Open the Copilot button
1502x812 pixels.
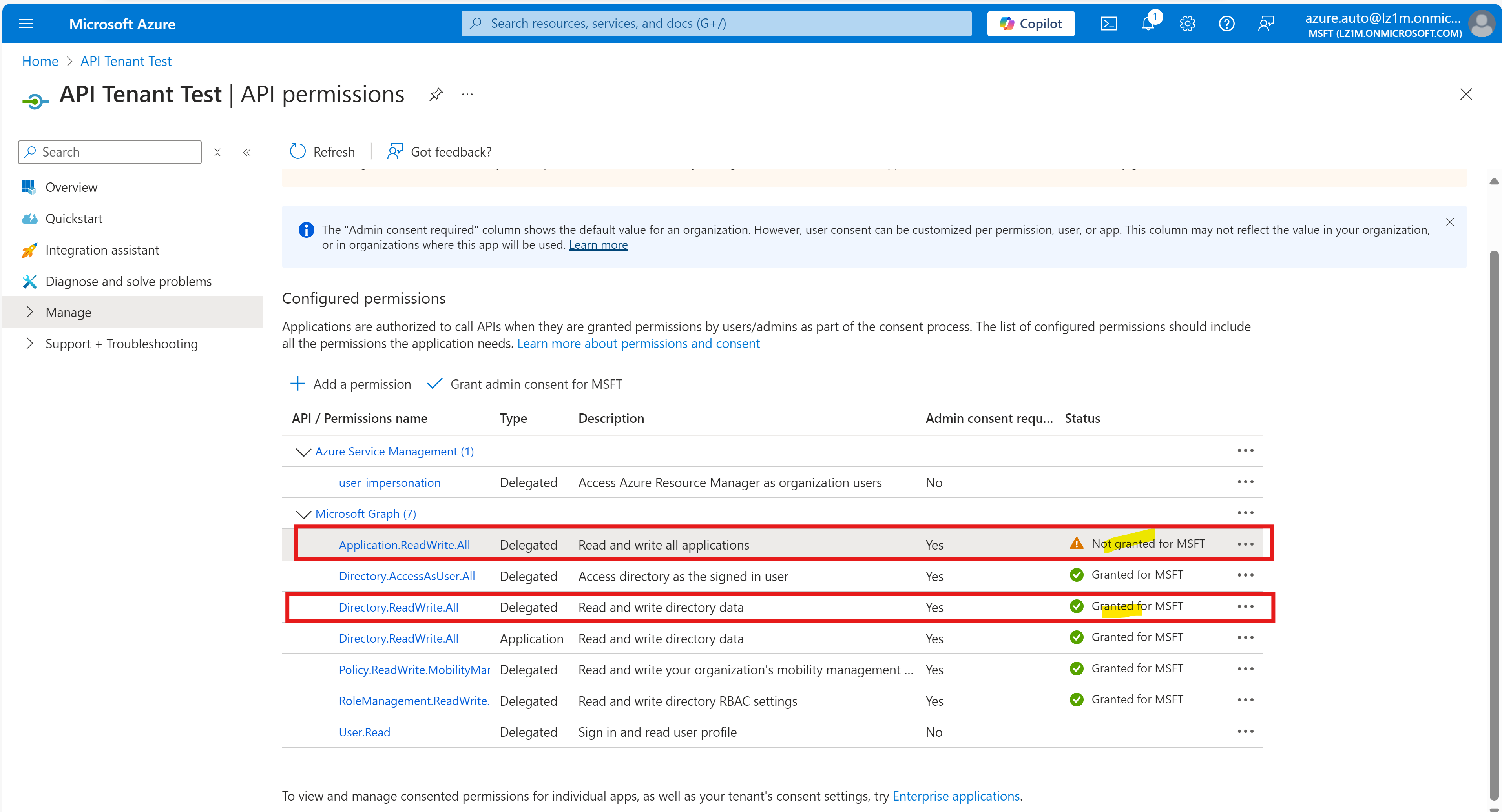coord(1030,24)
